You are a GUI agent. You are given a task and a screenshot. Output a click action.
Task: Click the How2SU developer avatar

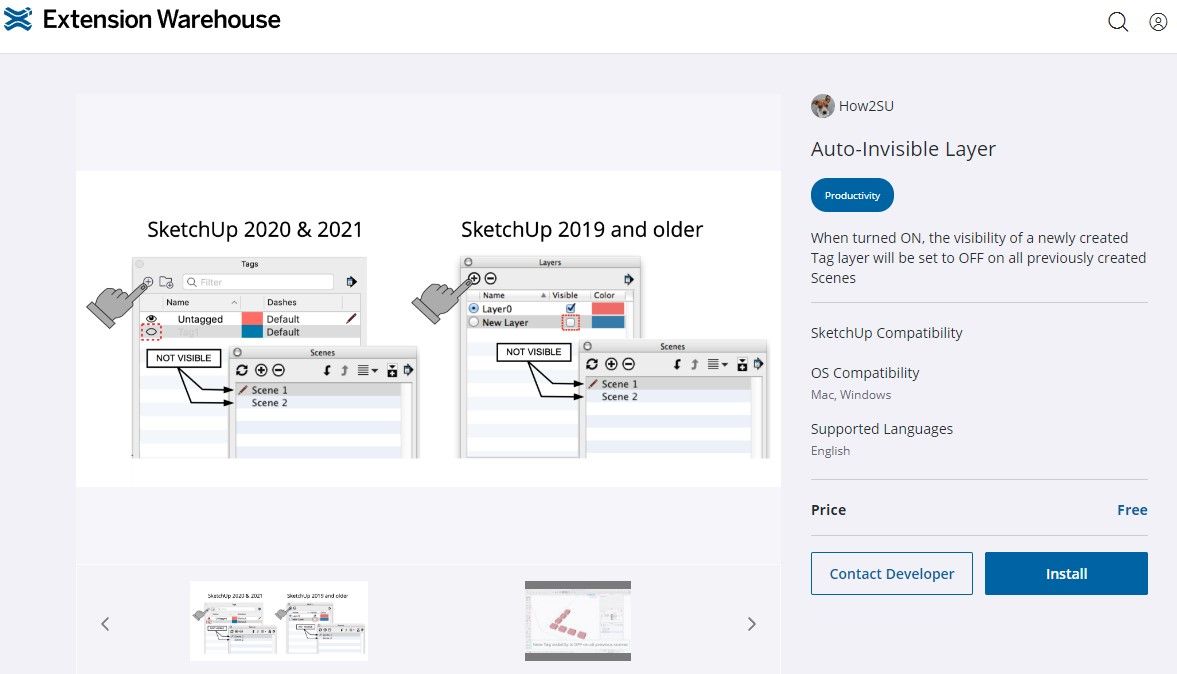pyautogui.click(x=822, y=106)
